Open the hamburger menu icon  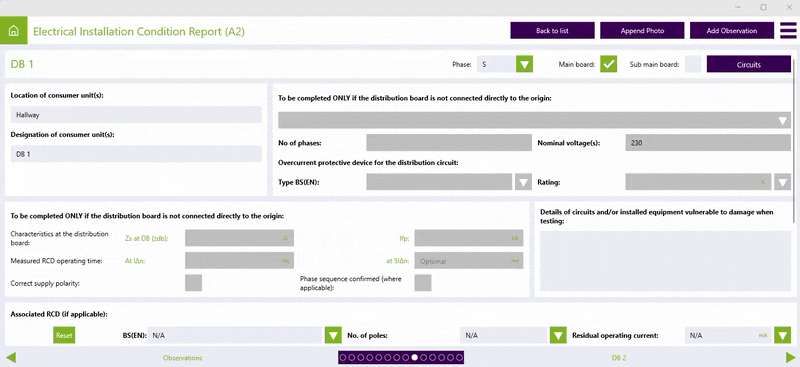788,31
